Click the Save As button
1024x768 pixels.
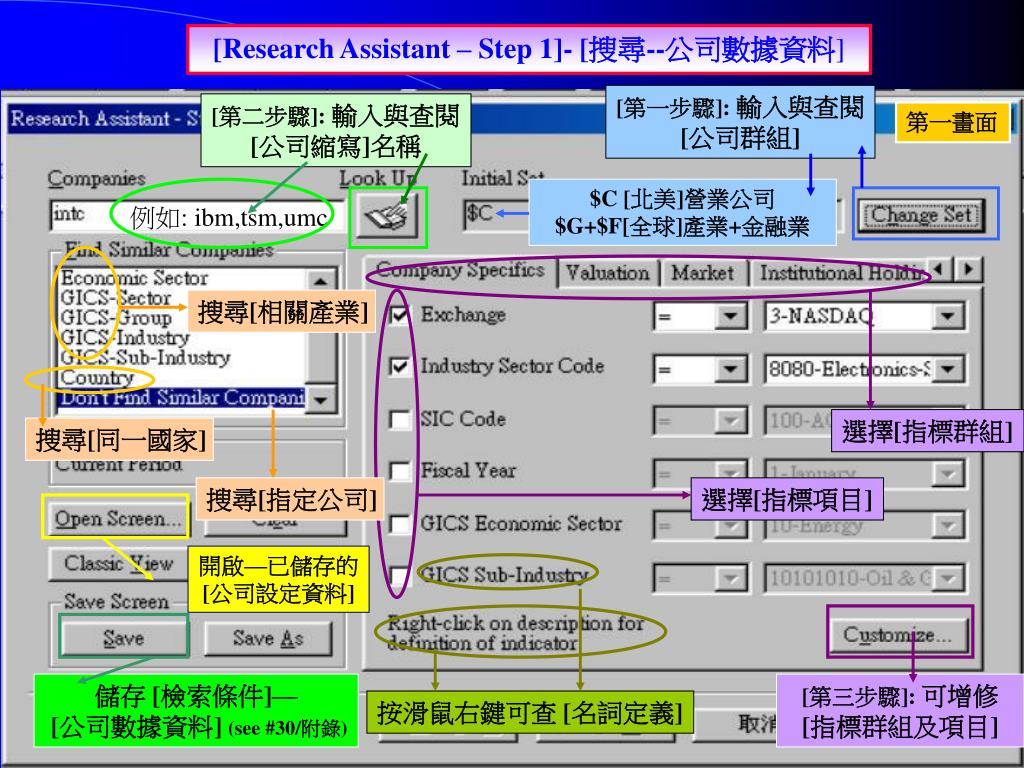[268, 638]
